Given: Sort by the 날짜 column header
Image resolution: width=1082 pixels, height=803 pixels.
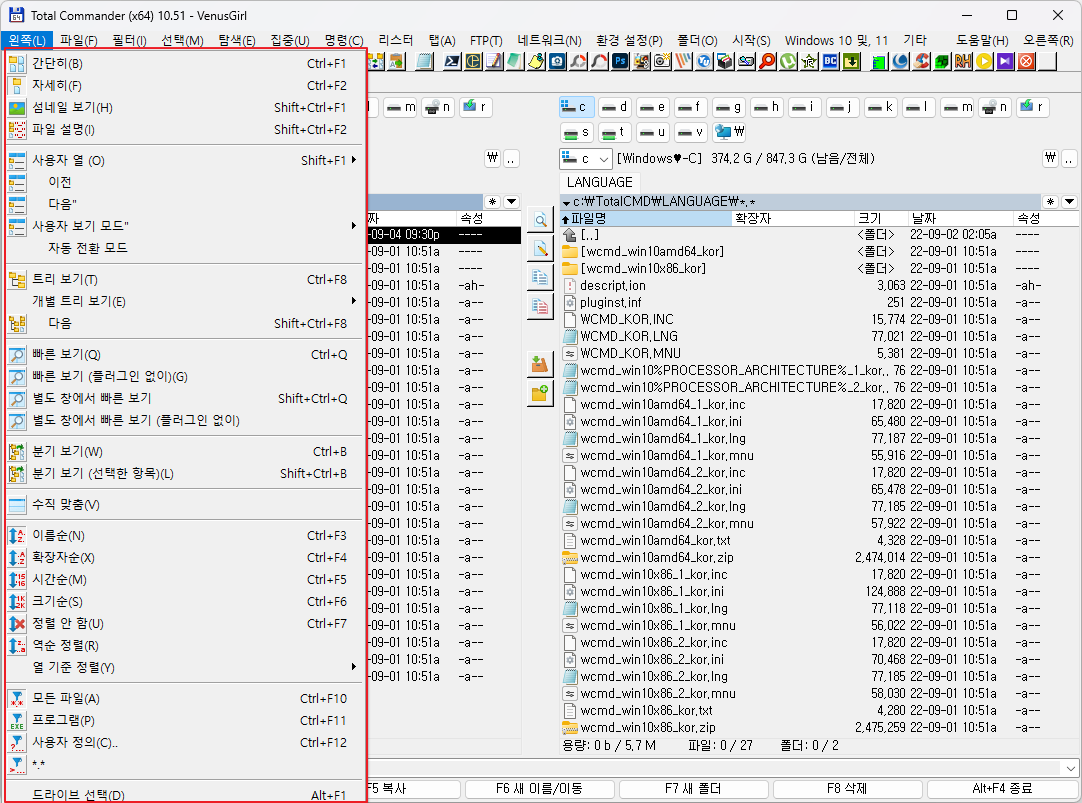Looking at the screenshot, I should click(x=959, y=218).
